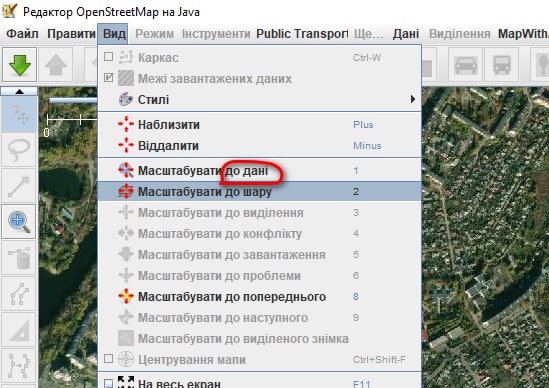Activate the Improve way accuracy tool
Viewport: 549px width, 388px height.
19,366
